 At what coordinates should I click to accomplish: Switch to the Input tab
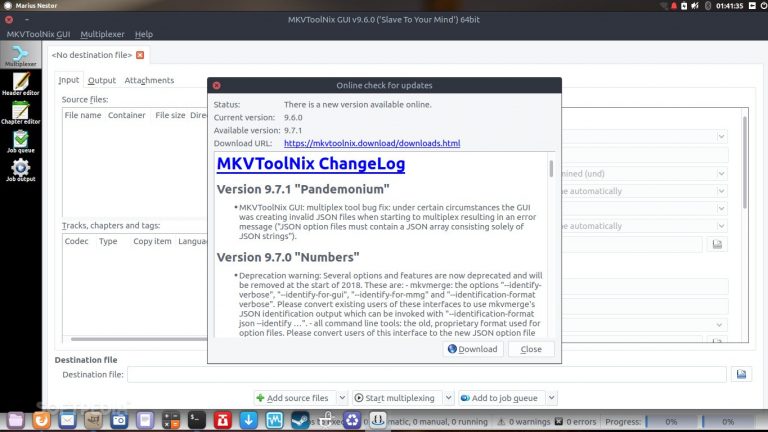click(69, 80)
